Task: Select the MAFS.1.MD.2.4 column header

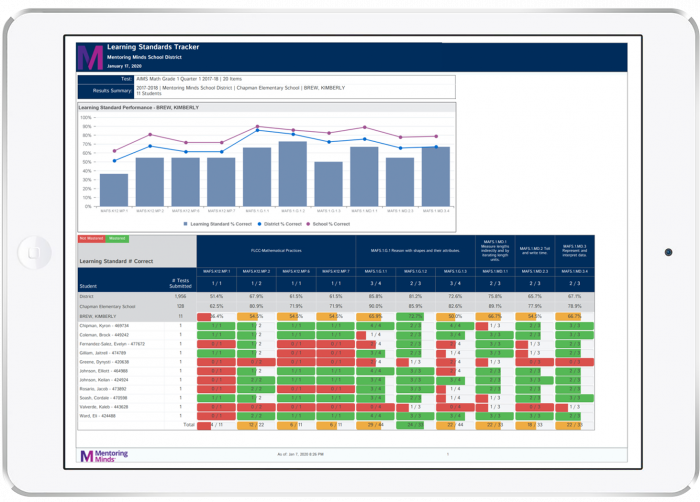Action: coord(572,271)
